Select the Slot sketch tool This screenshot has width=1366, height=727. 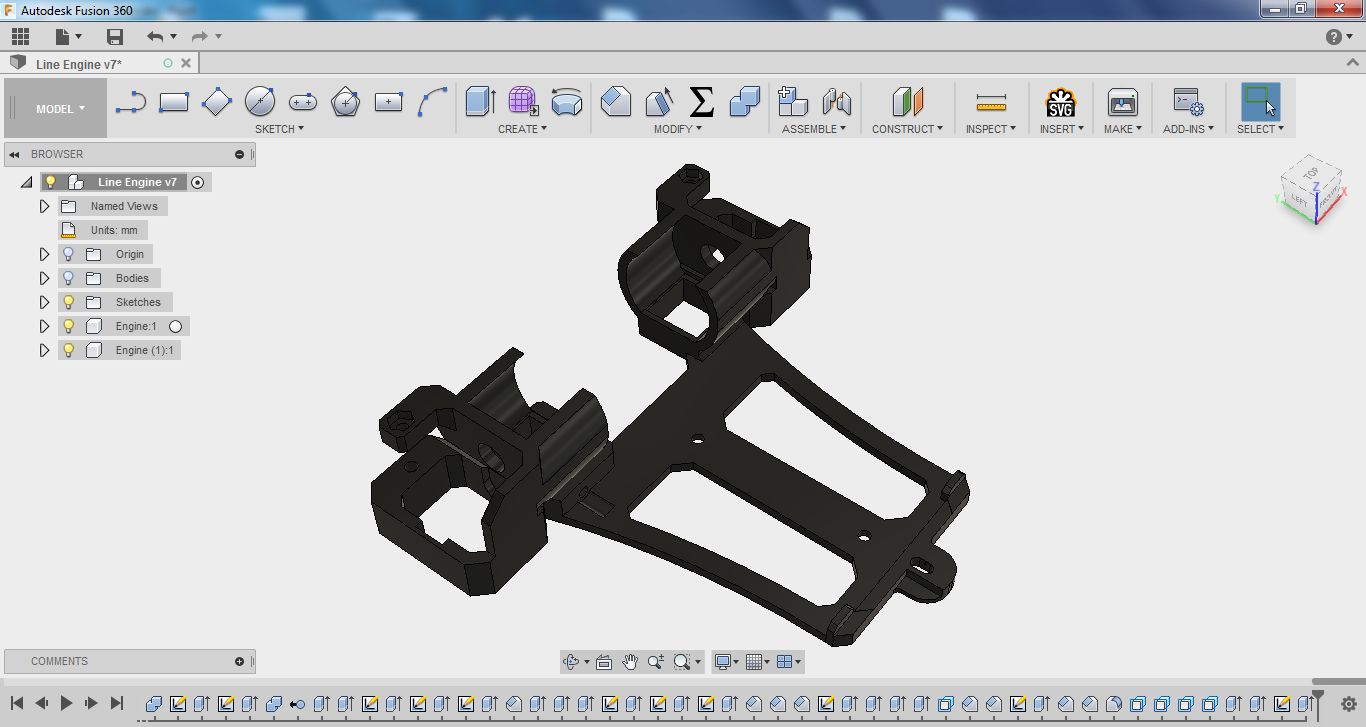[x=303, y=102]
